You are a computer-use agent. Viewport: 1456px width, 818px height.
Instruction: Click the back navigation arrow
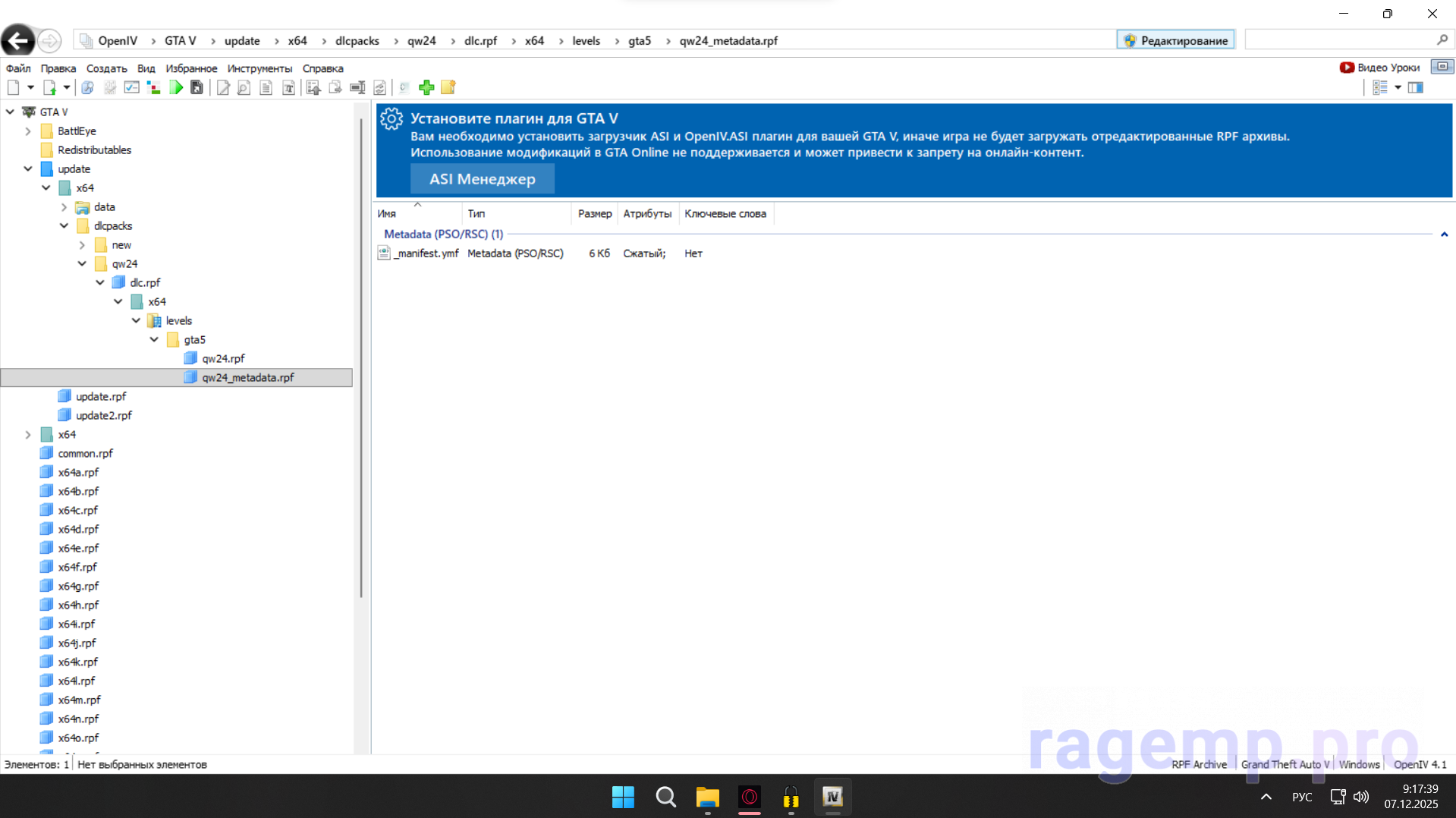click(x=18, y=40)
